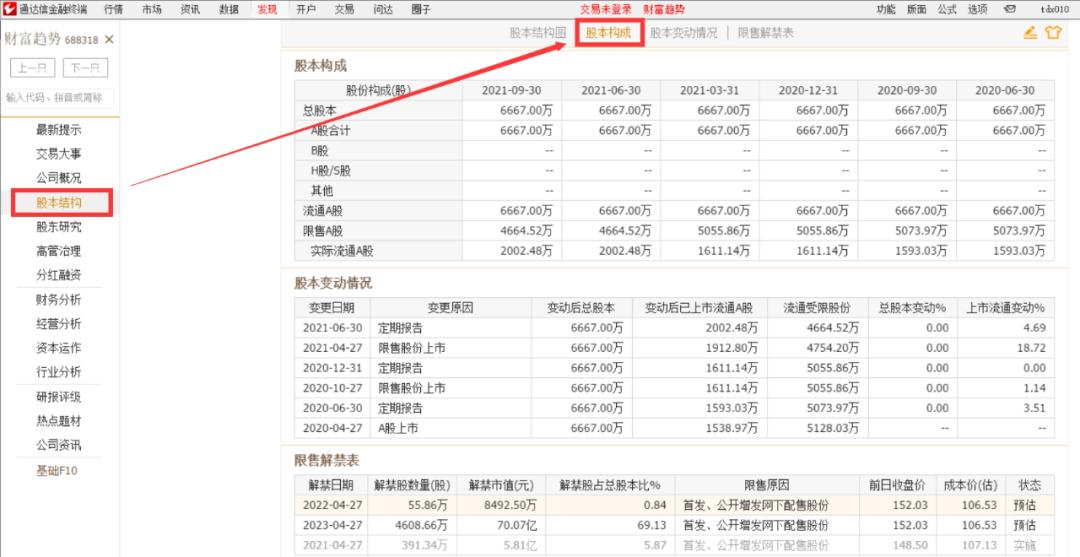Viewport: 1080px width, 557px height.
Task: Select the 发现 menu
Action: pos(267,9)
